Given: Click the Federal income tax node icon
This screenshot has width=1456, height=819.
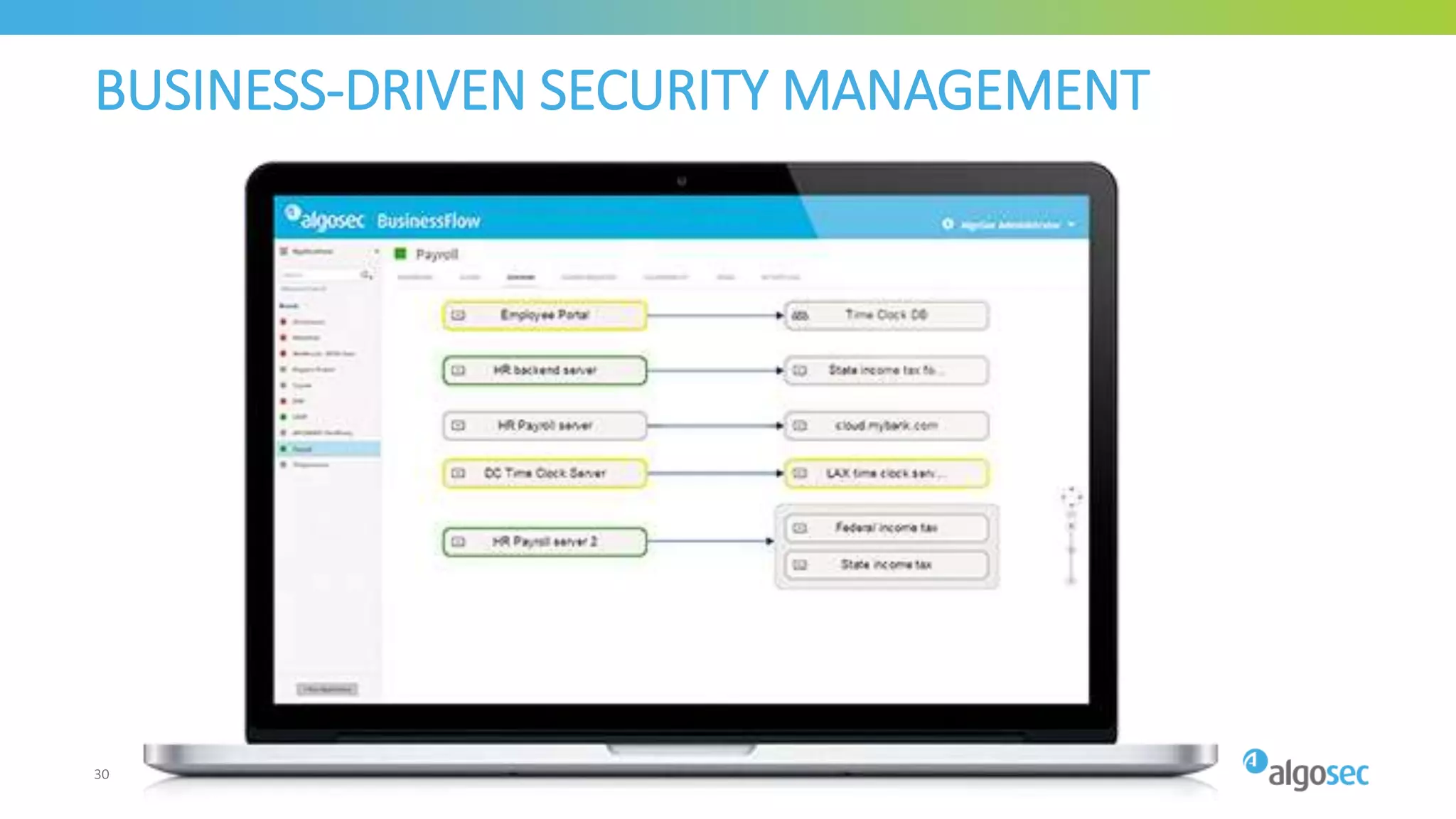Looking at the screenshot, I should coord(800,528).
